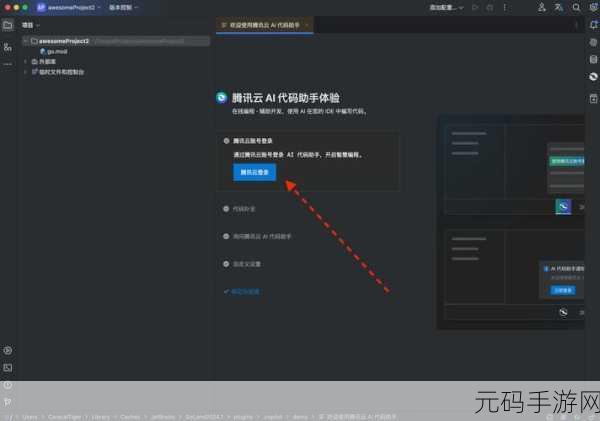Open the Problems icon on left strip
The image size is (600, 421).
tap(7, 385)
